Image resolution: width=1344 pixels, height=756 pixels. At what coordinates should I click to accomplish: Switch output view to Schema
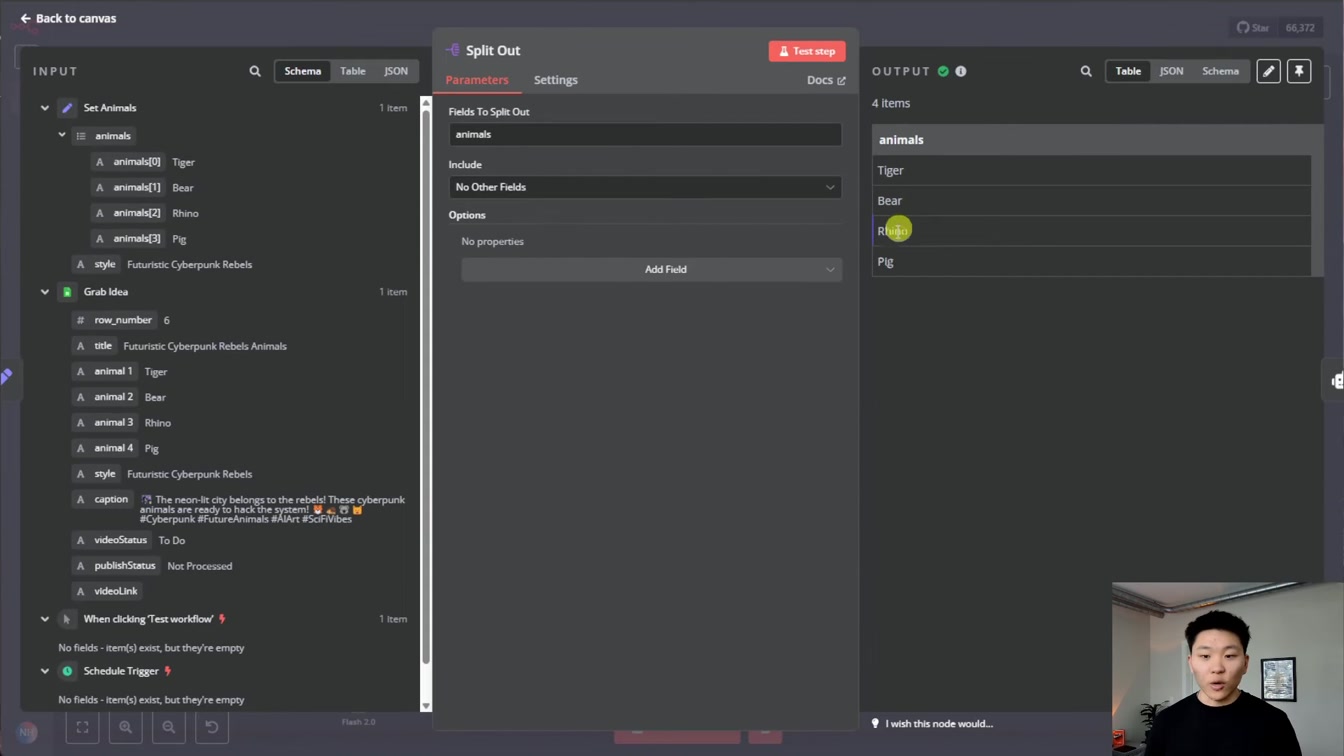(1220, 71)
